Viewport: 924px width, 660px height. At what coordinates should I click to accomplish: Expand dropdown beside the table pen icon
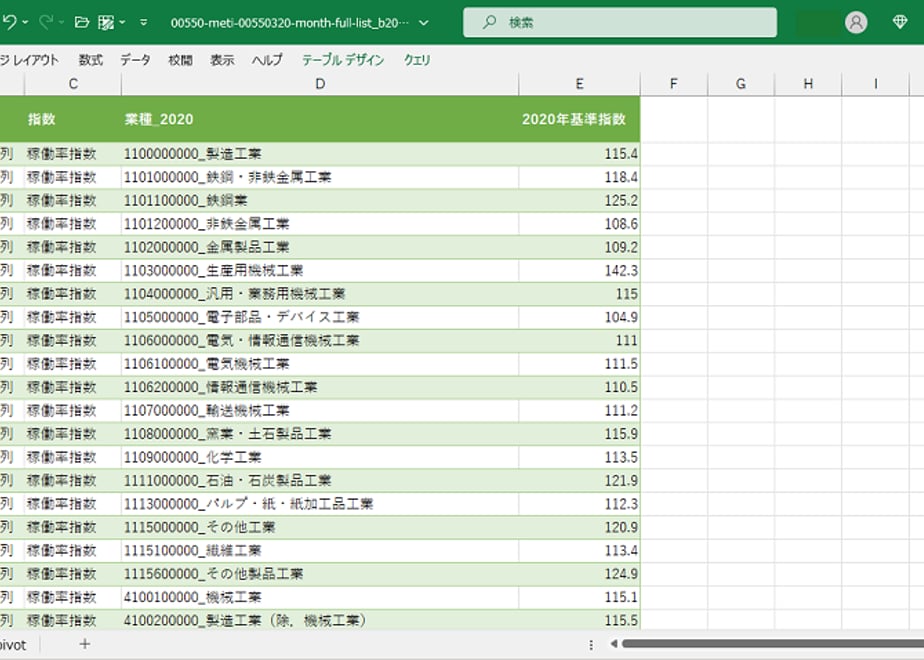(122, 22)
